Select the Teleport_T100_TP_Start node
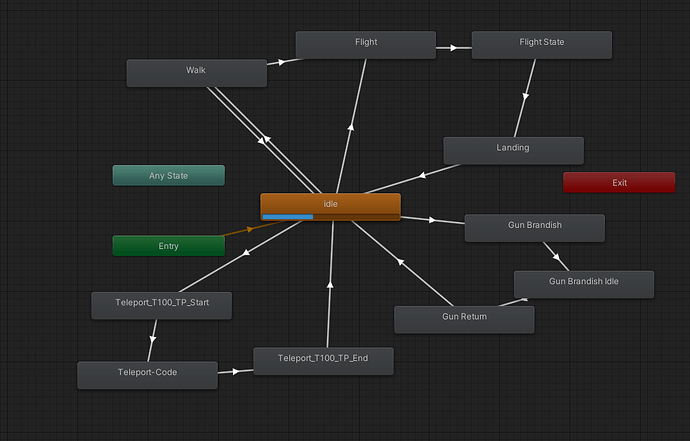Viewport: 690px width, 441px height. (161, 305)
